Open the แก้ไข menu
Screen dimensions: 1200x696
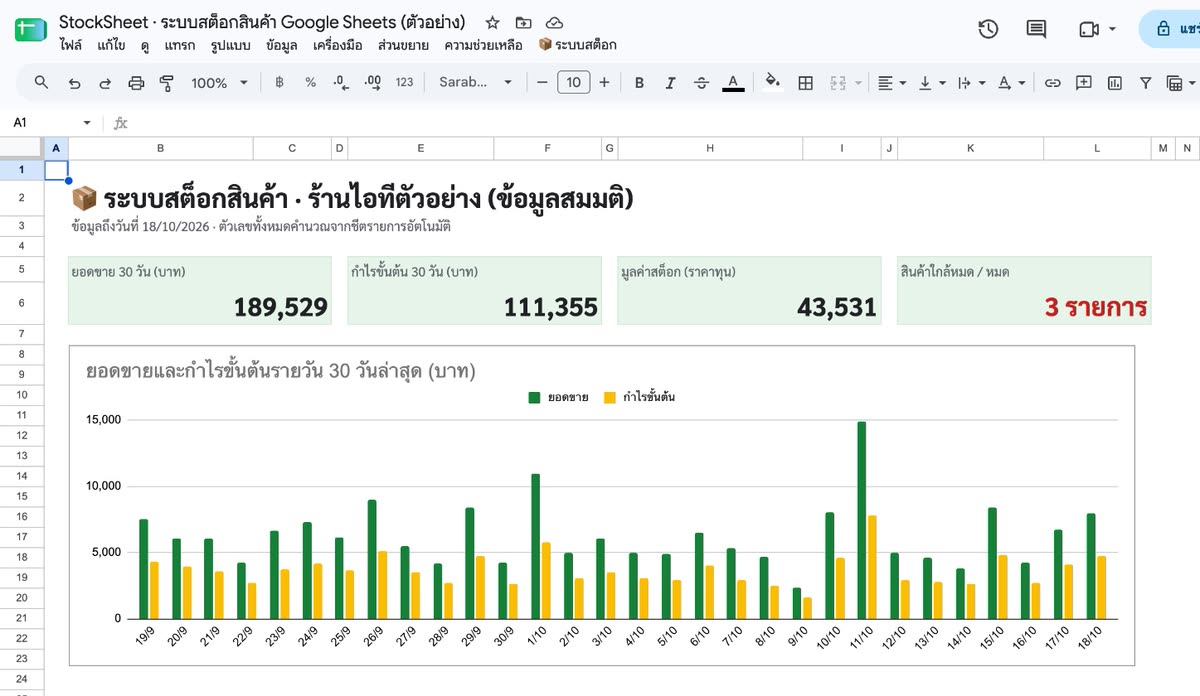point(112,45)
